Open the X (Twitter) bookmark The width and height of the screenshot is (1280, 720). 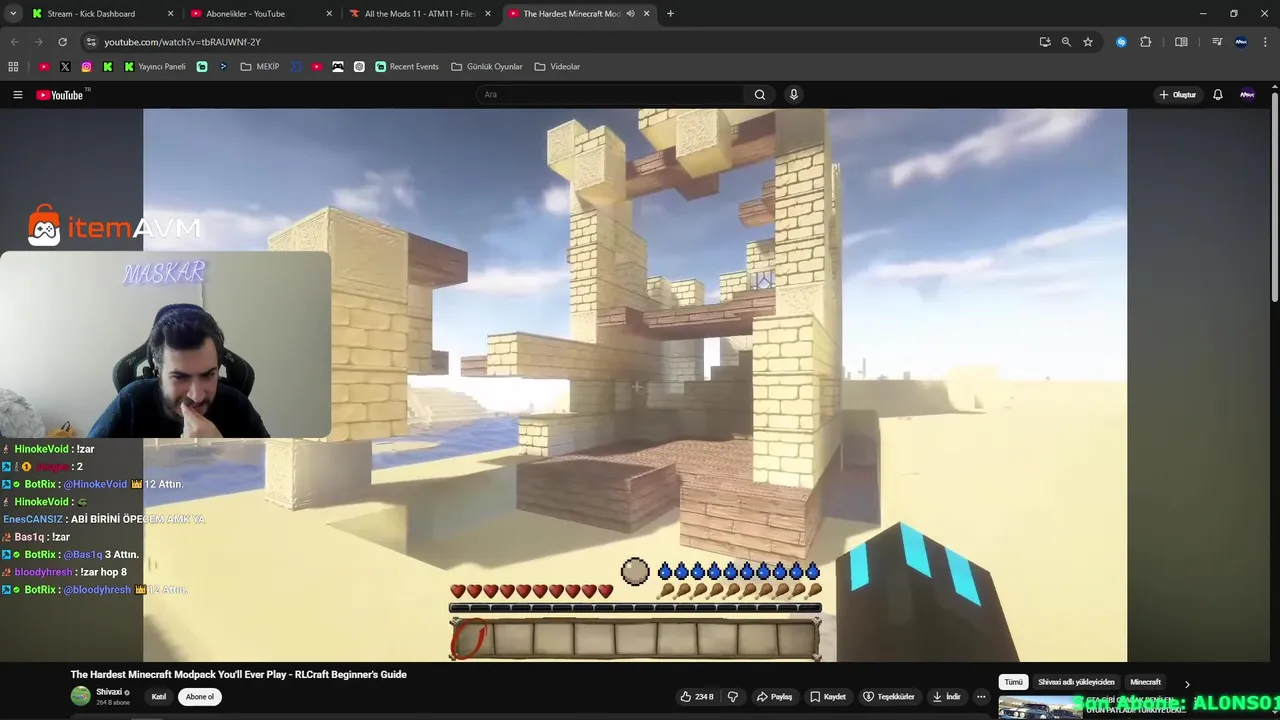pyautogui.click(x=65, y=67)
